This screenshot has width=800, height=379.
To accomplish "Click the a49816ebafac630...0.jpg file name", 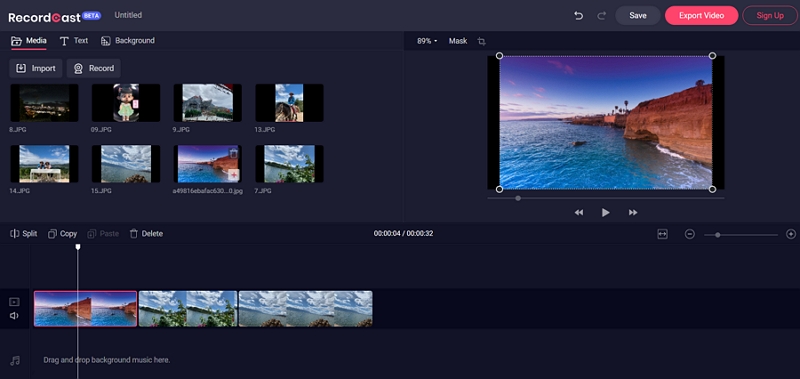I will 207,191.
